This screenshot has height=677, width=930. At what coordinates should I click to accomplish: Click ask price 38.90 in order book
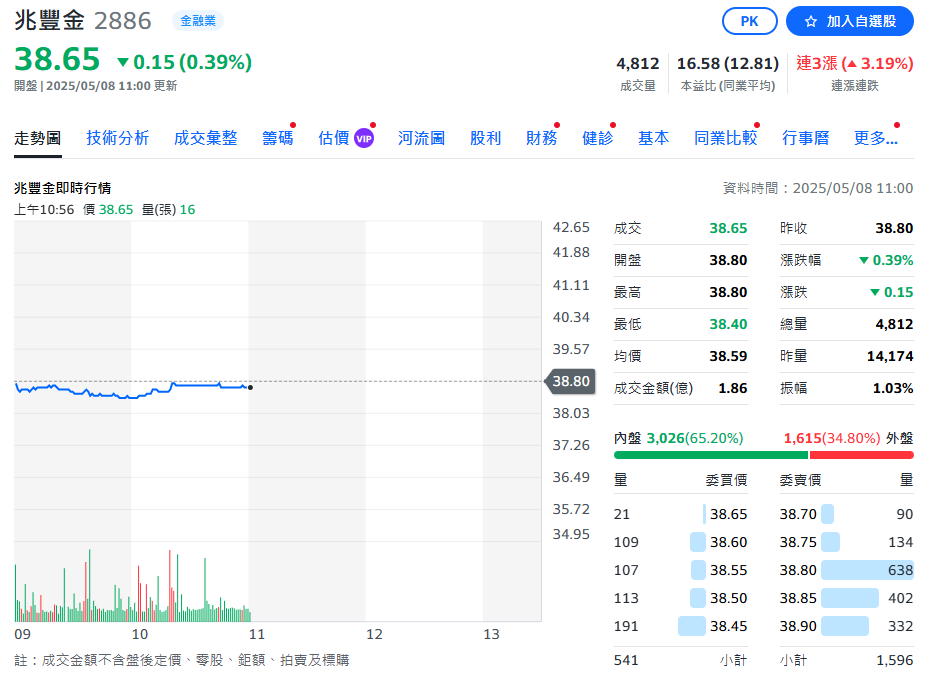tap(798, 626)
